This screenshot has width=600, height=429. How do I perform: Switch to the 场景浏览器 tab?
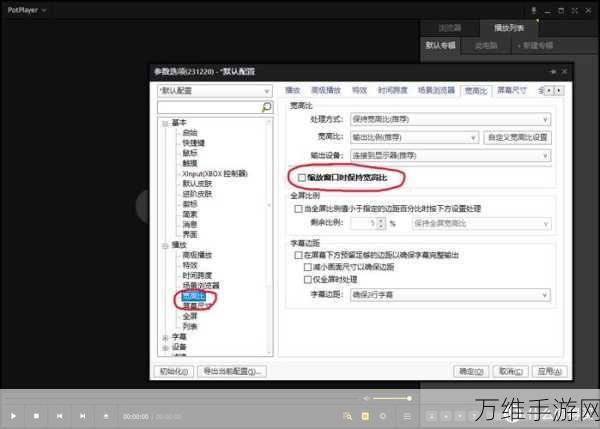[x=437, y=90]
